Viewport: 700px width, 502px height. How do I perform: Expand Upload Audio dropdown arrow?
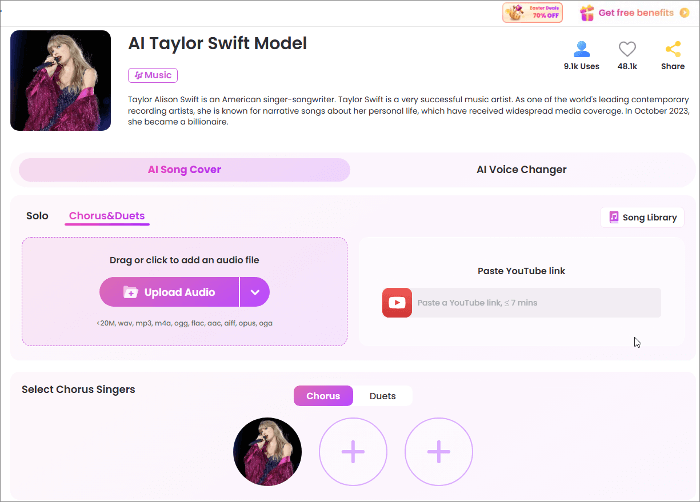(255, 292)
